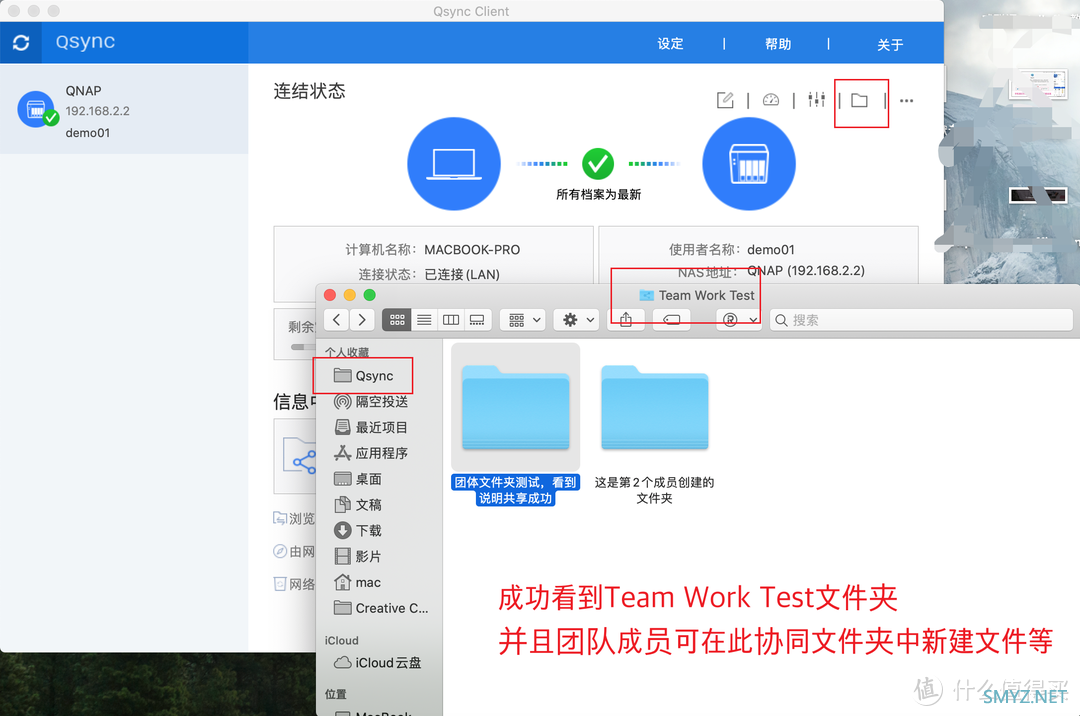Click the Team Work Test title folder icon
Screen dimensions: 1080x716
click(x=646, y=295)
